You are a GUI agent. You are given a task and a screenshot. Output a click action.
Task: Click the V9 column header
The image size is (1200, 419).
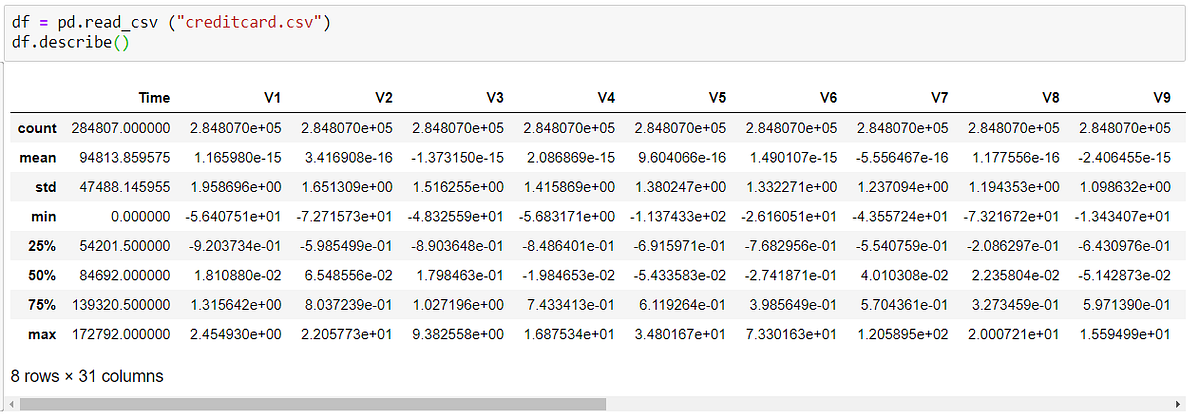point(1160,98)
